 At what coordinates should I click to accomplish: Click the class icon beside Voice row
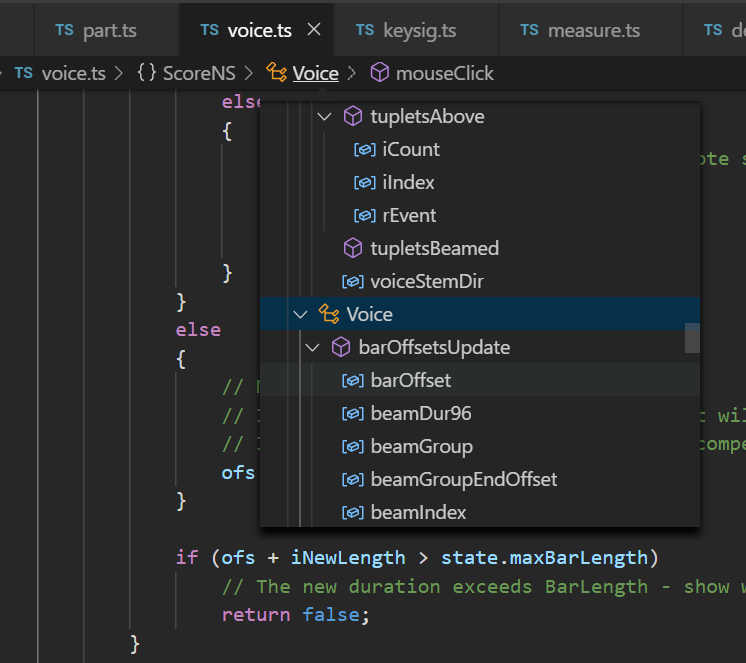(x=329, y=314)
